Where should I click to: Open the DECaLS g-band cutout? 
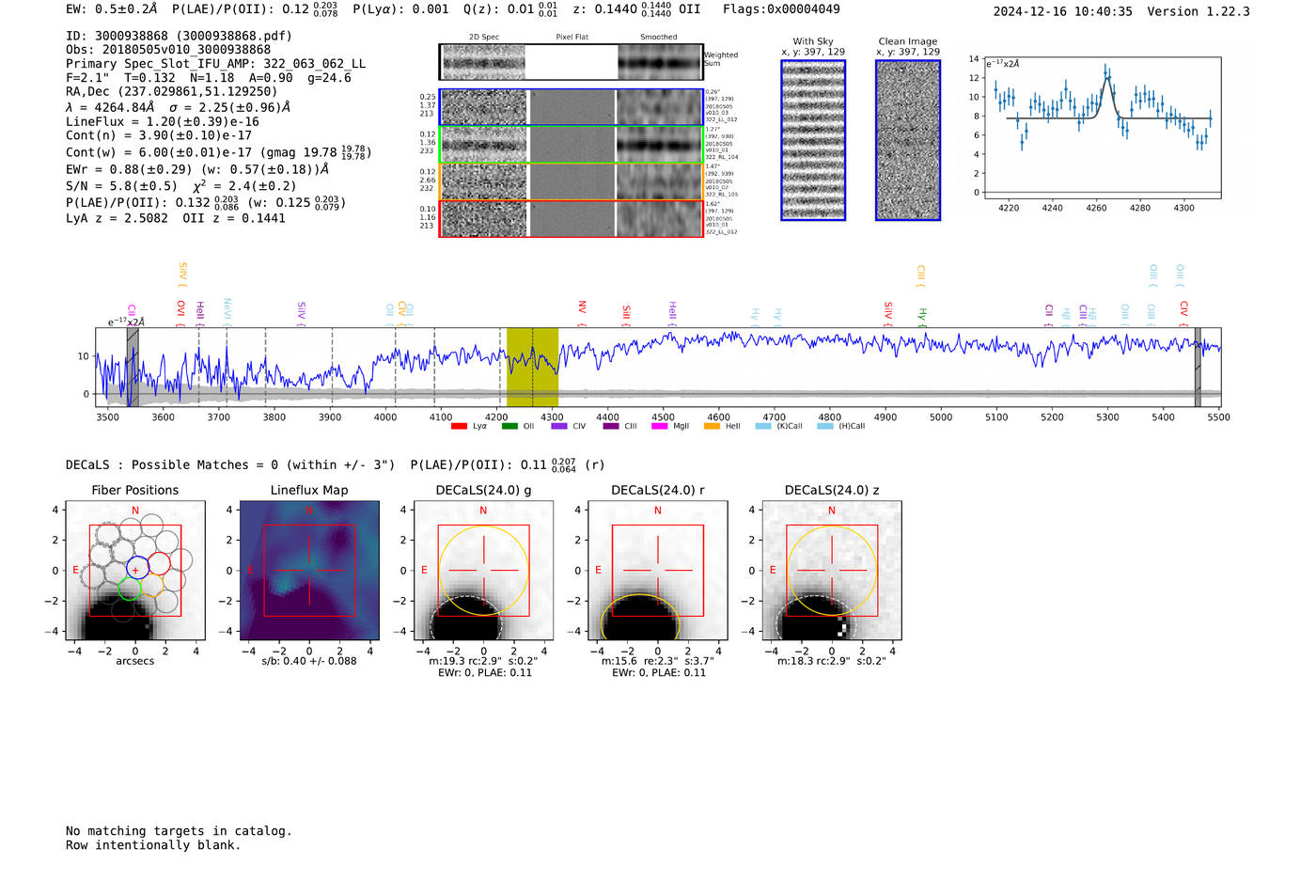click(x=483, y=571)
